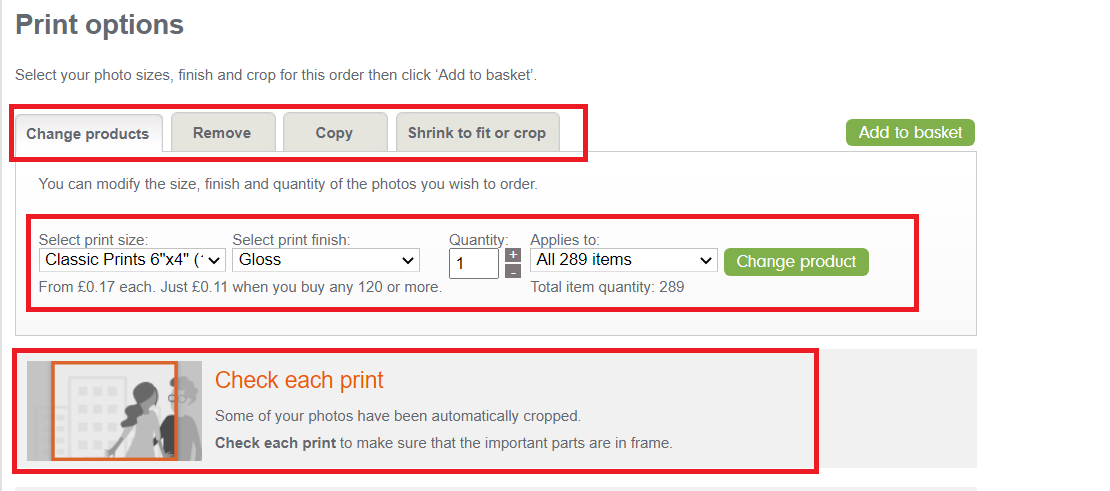This screenshot has width=1110, height=491.
Task: Click the orange Check each print heading
Action: [299, 380]
